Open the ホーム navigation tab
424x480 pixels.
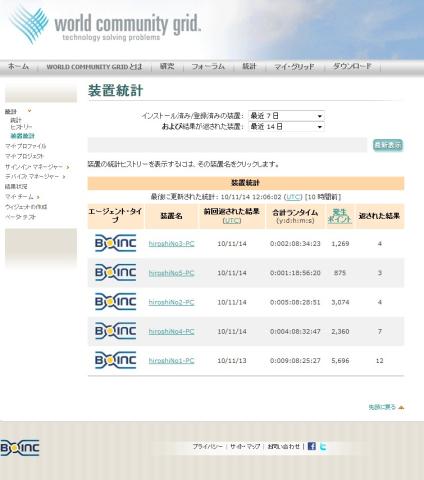(18, 67)
